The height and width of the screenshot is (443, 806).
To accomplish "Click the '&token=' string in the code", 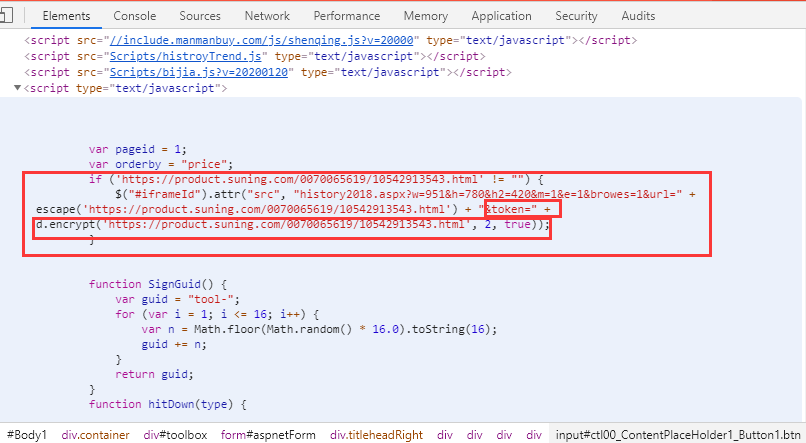I will pyautogui.click(x=508, y=209).
